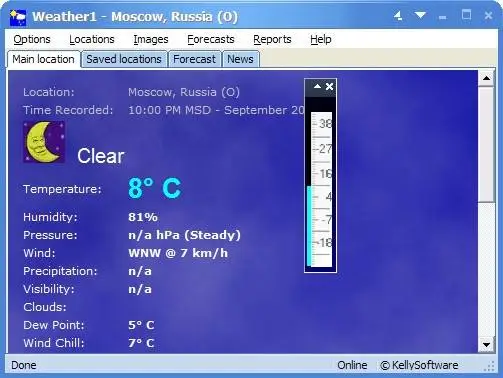Click the 7° C wind chill value
This screenshot has width=503, height=378.
tap(141, 343)
